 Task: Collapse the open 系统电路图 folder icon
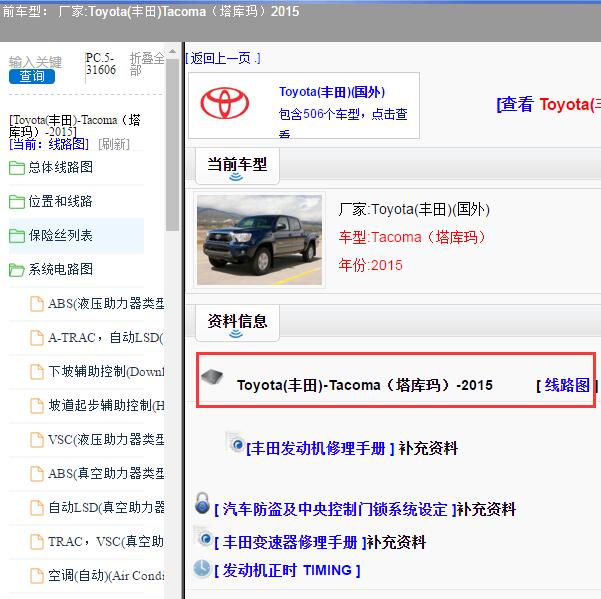tap(16, 270)
